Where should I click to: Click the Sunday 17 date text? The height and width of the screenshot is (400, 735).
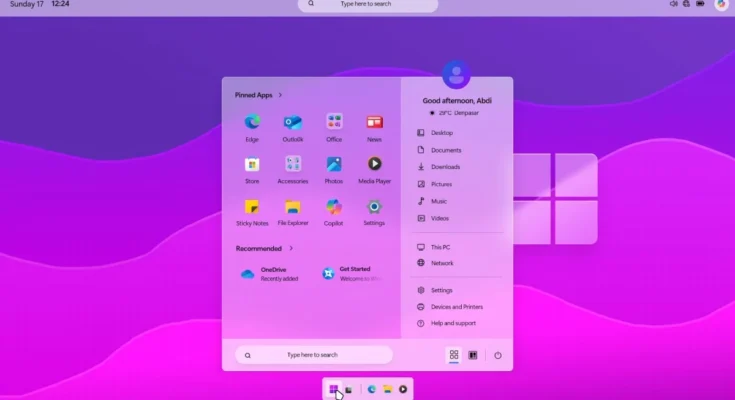(x=27, y=4)
